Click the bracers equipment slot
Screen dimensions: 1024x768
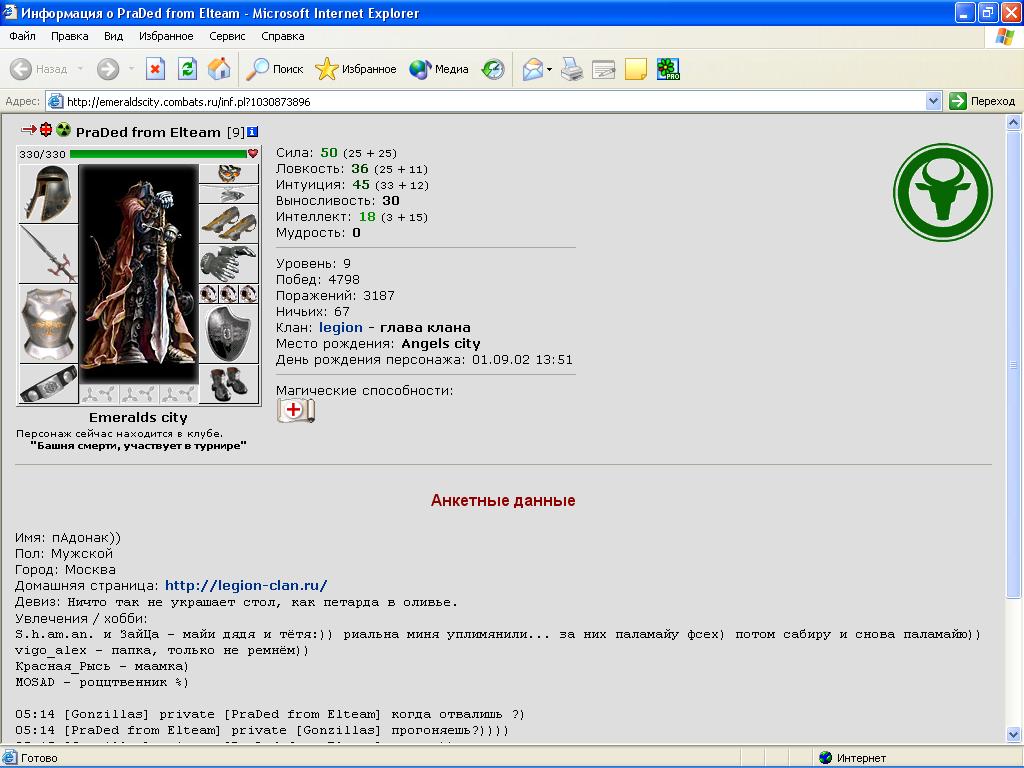229,223
